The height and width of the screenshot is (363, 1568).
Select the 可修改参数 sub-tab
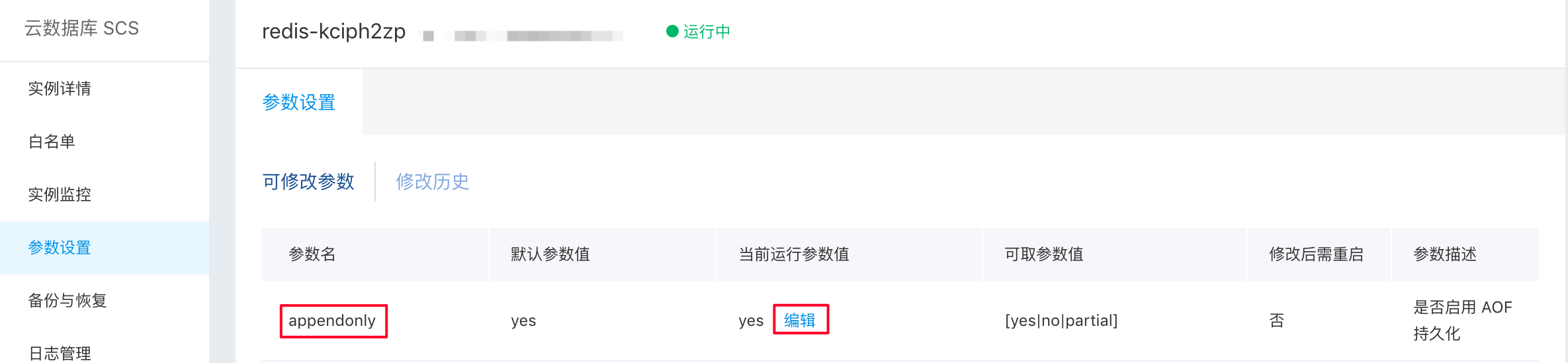[x=308, y=181]
